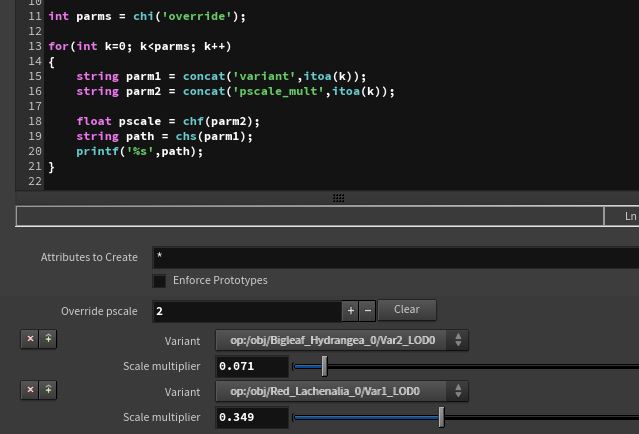Viewport: 639px width, 434px height.
Task: Click the closing brace on line 21
Action: coord(51,167)
